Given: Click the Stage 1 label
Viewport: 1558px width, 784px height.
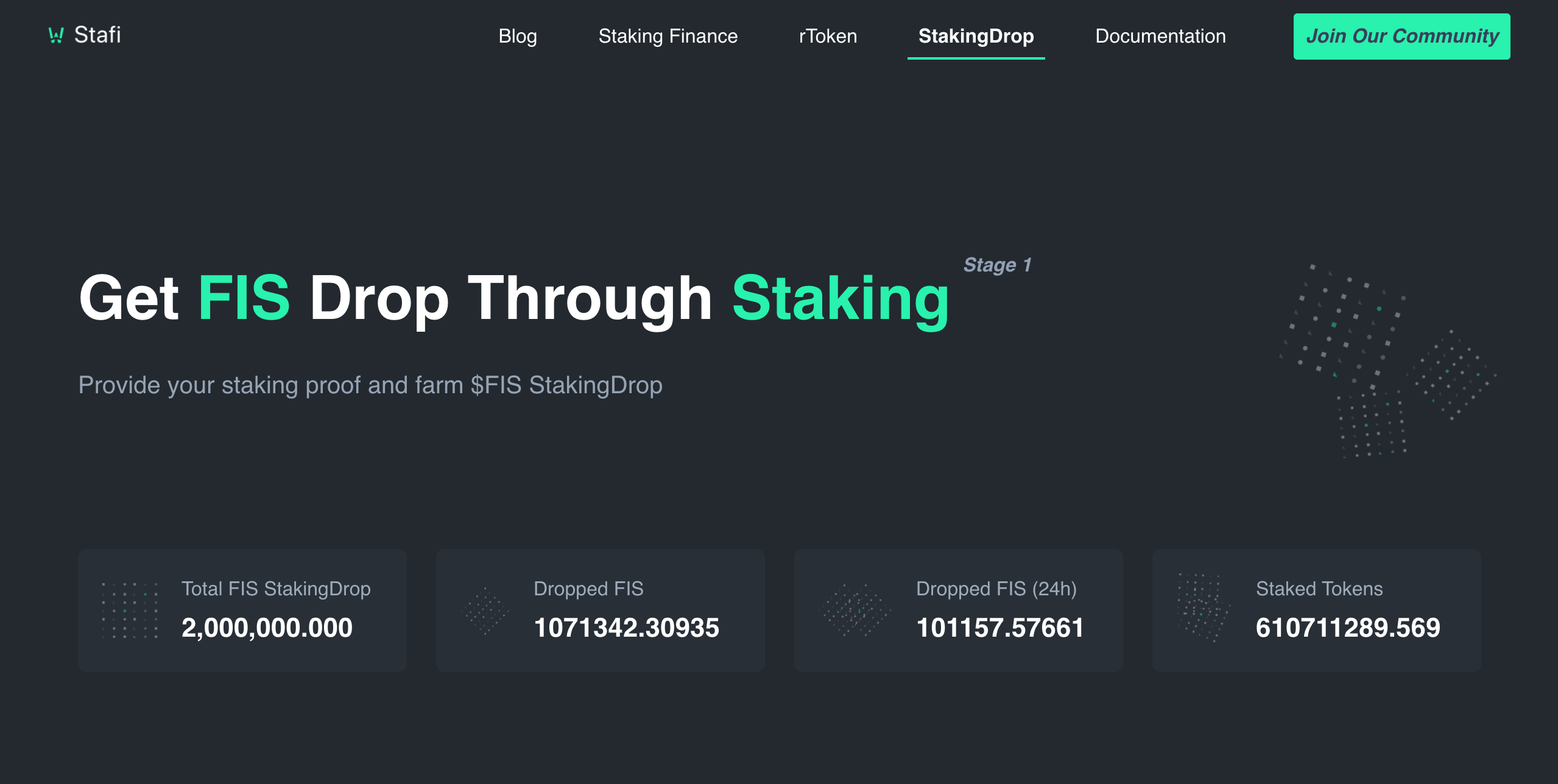Looking at the screenshot, I should tap(997, 265).
